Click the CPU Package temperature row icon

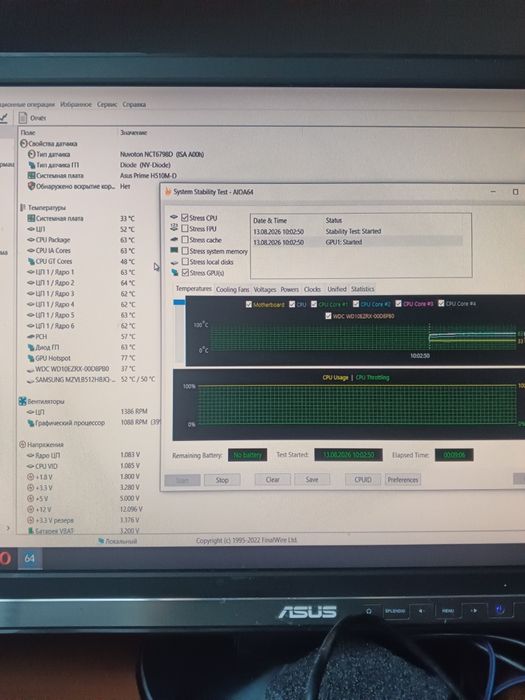click(31, 240)
